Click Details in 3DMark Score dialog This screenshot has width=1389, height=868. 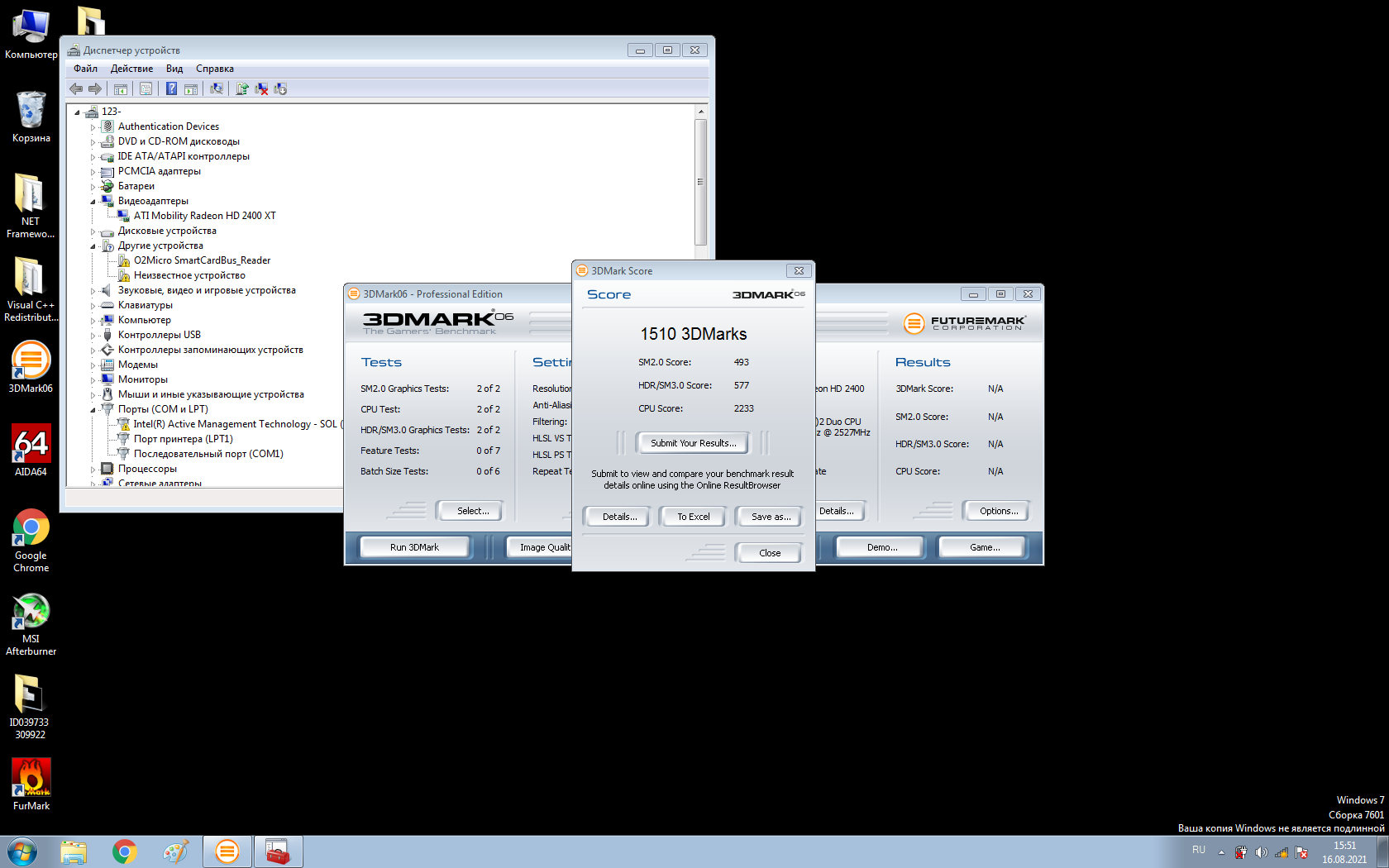click(x=619, y=517)
